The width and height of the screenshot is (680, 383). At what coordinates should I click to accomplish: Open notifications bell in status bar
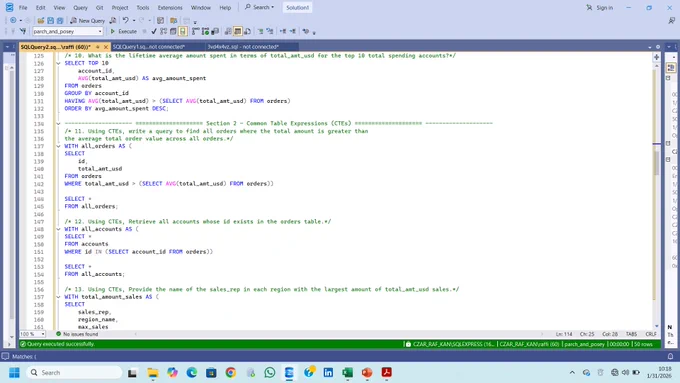coord(670,356)
